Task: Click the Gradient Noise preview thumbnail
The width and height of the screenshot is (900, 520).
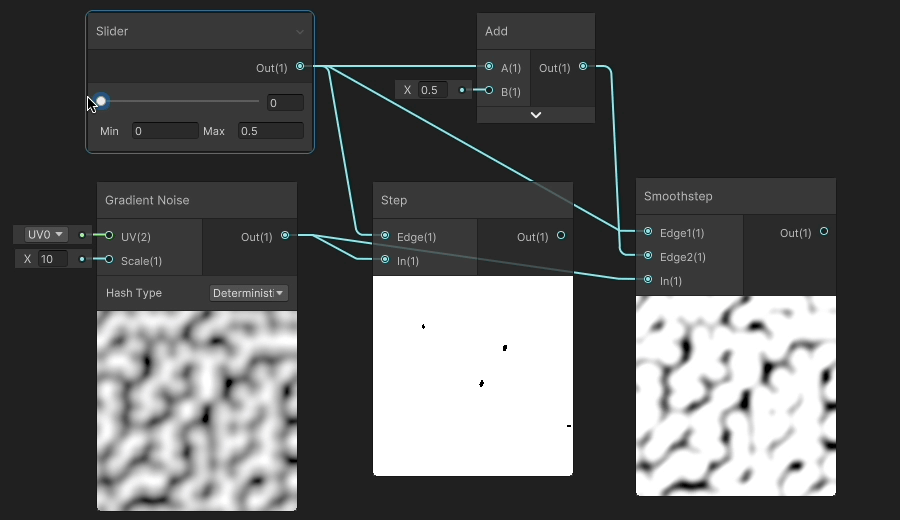Action: (x=197, y=411)
